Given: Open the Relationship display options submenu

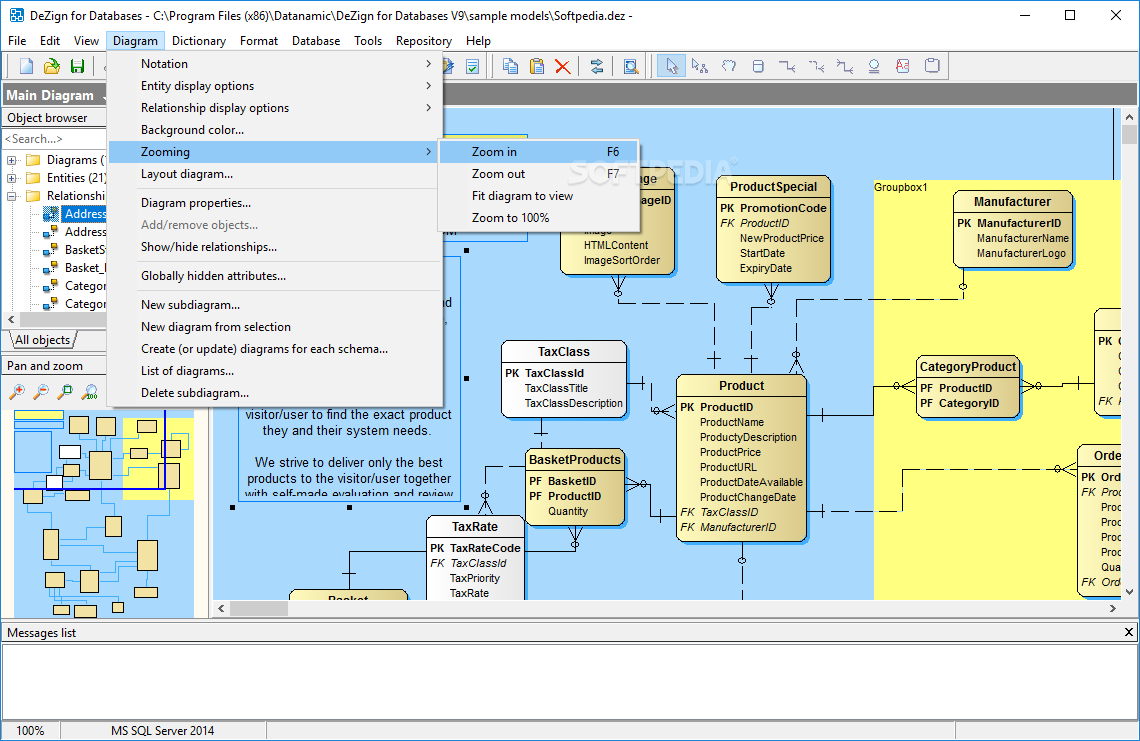Looking at the screenshot, I should (275, 108).
